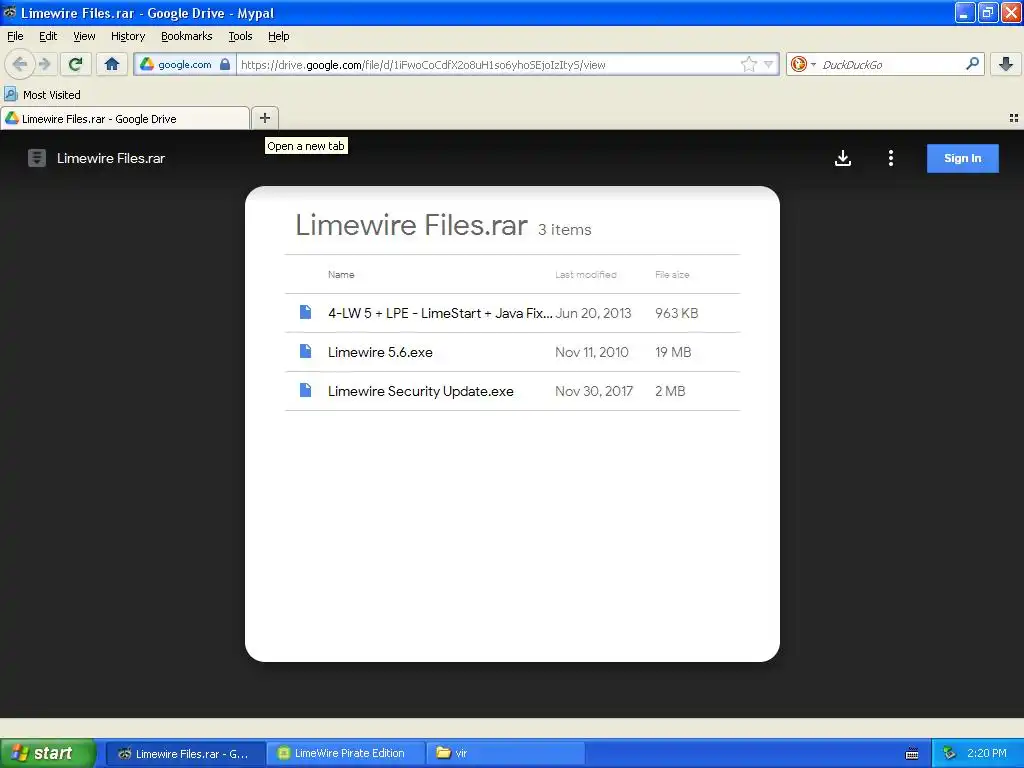Click file icon beside Limewire 5.6.exe
The image size is (1024, 768).
[305, 351]
